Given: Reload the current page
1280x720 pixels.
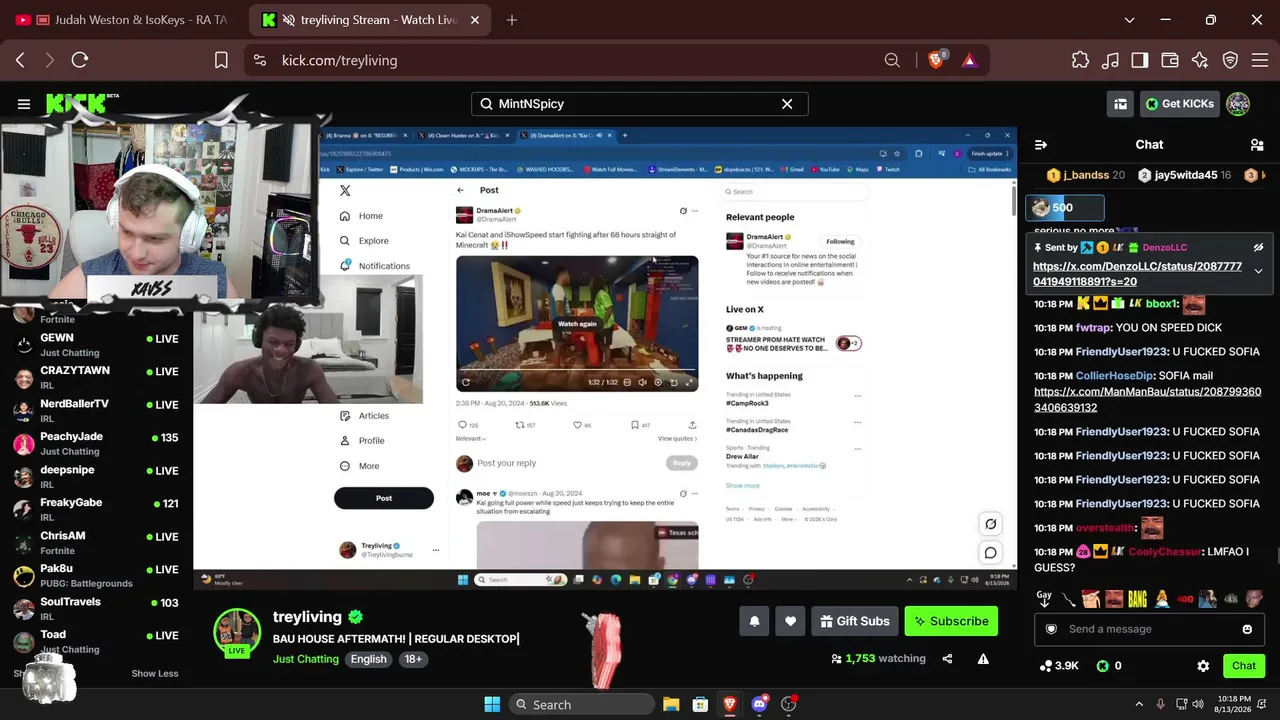Looking at the screenshot, I should [x=80, y=60].
